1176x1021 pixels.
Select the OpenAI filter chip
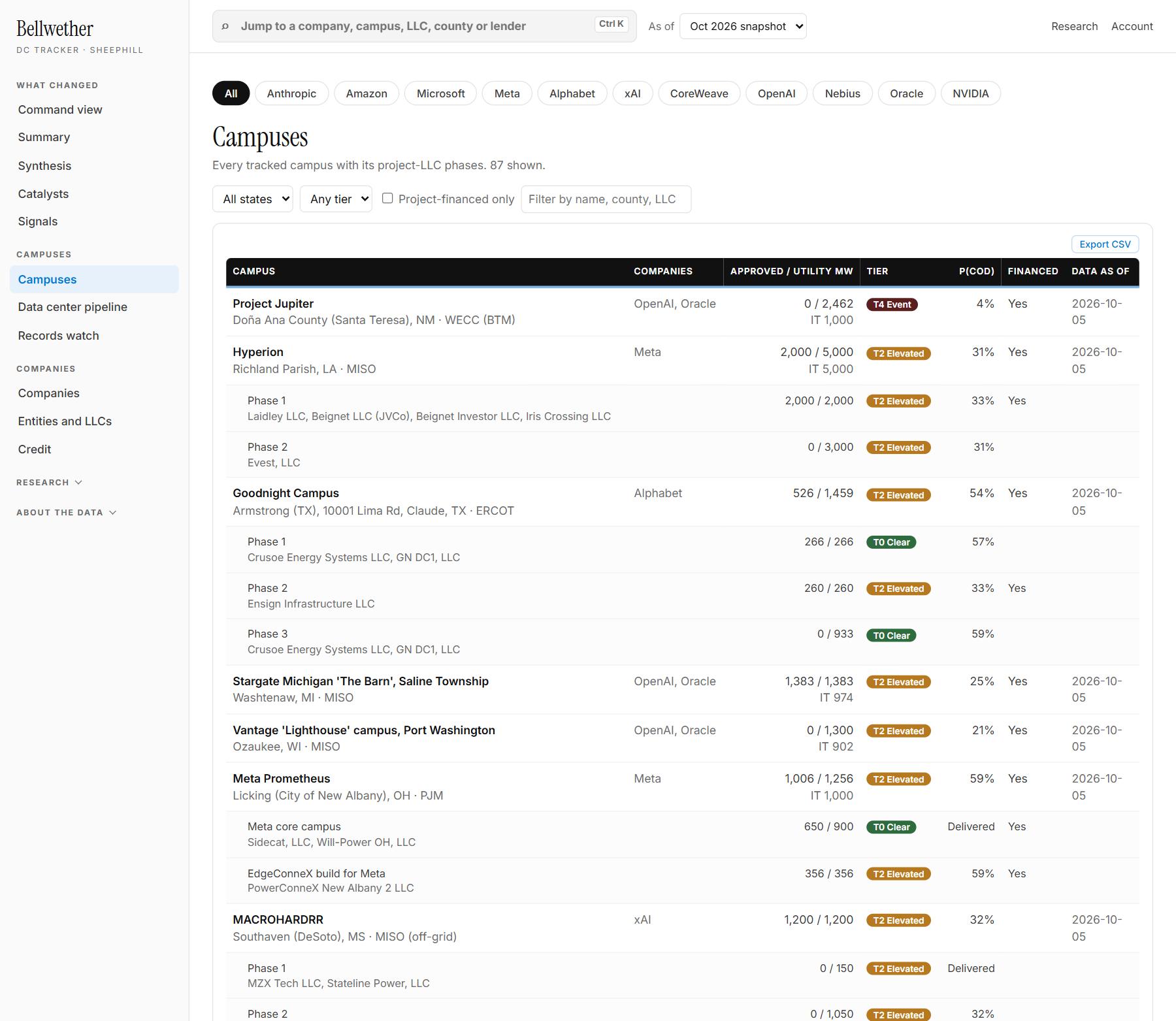(776, 93)
